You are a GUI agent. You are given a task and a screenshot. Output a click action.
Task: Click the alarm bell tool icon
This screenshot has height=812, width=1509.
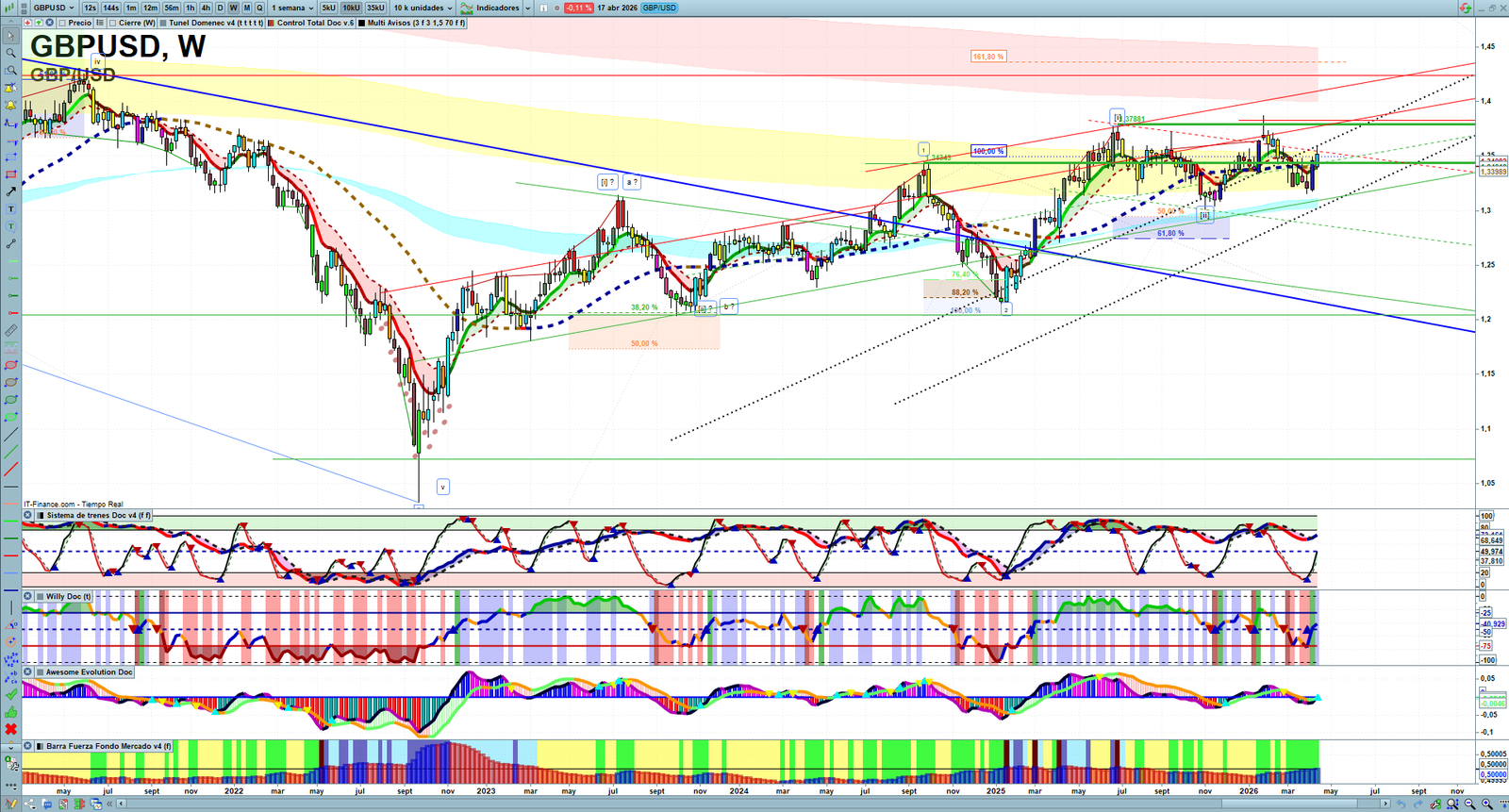coord(10,105)
